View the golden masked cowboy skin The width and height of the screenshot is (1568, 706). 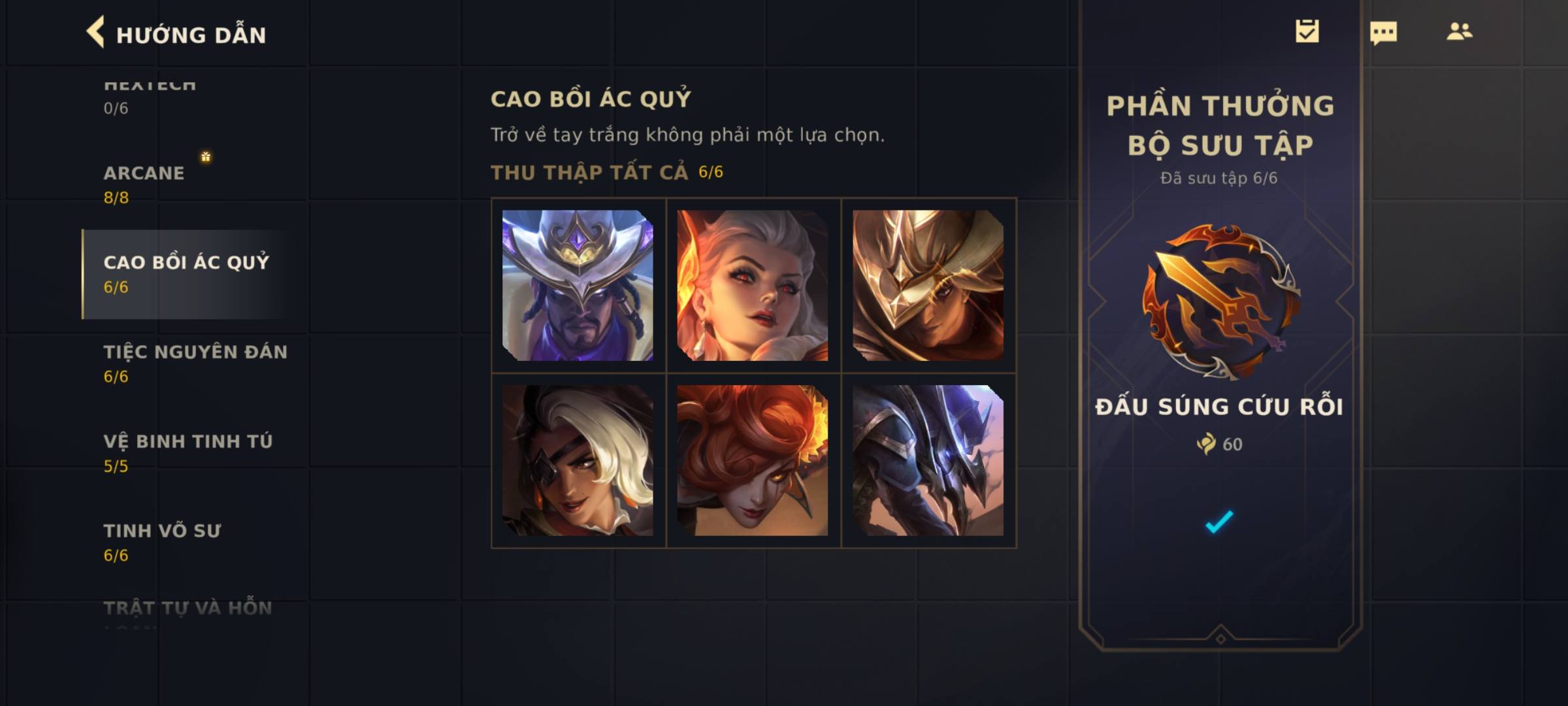coord(928,285)
